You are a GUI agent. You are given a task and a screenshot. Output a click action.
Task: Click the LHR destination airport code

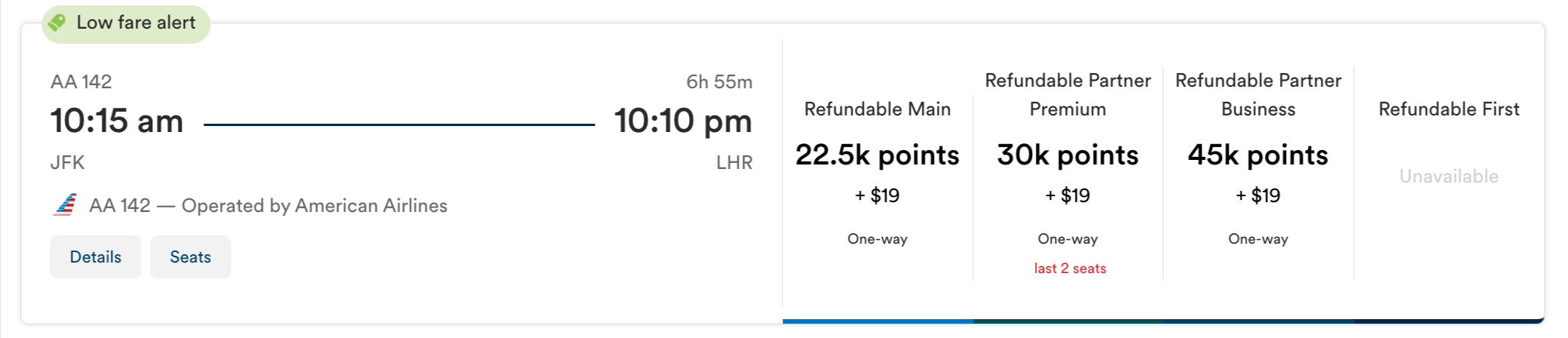(x=734, y=162)
